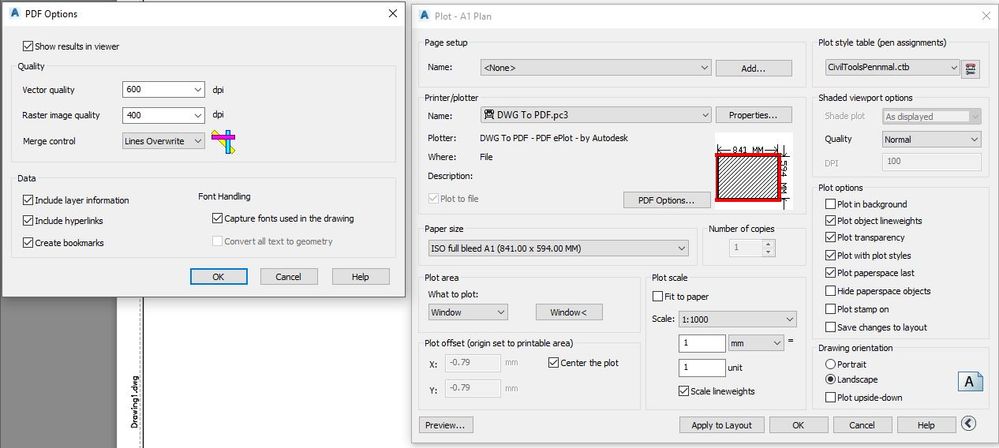Screen dimensions: 999x448
Task: Click the paper size preview thumbnail
Action: pyautogui.click(x=753, y=171)
